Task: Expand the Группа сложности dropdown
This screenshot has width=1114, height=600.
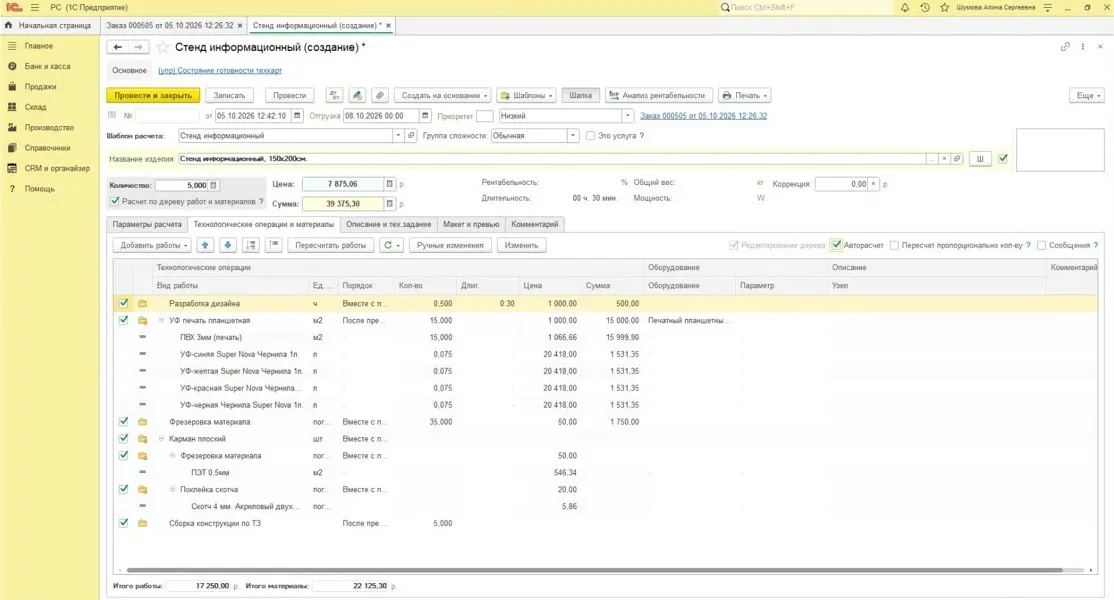Action: pos(573,136)
